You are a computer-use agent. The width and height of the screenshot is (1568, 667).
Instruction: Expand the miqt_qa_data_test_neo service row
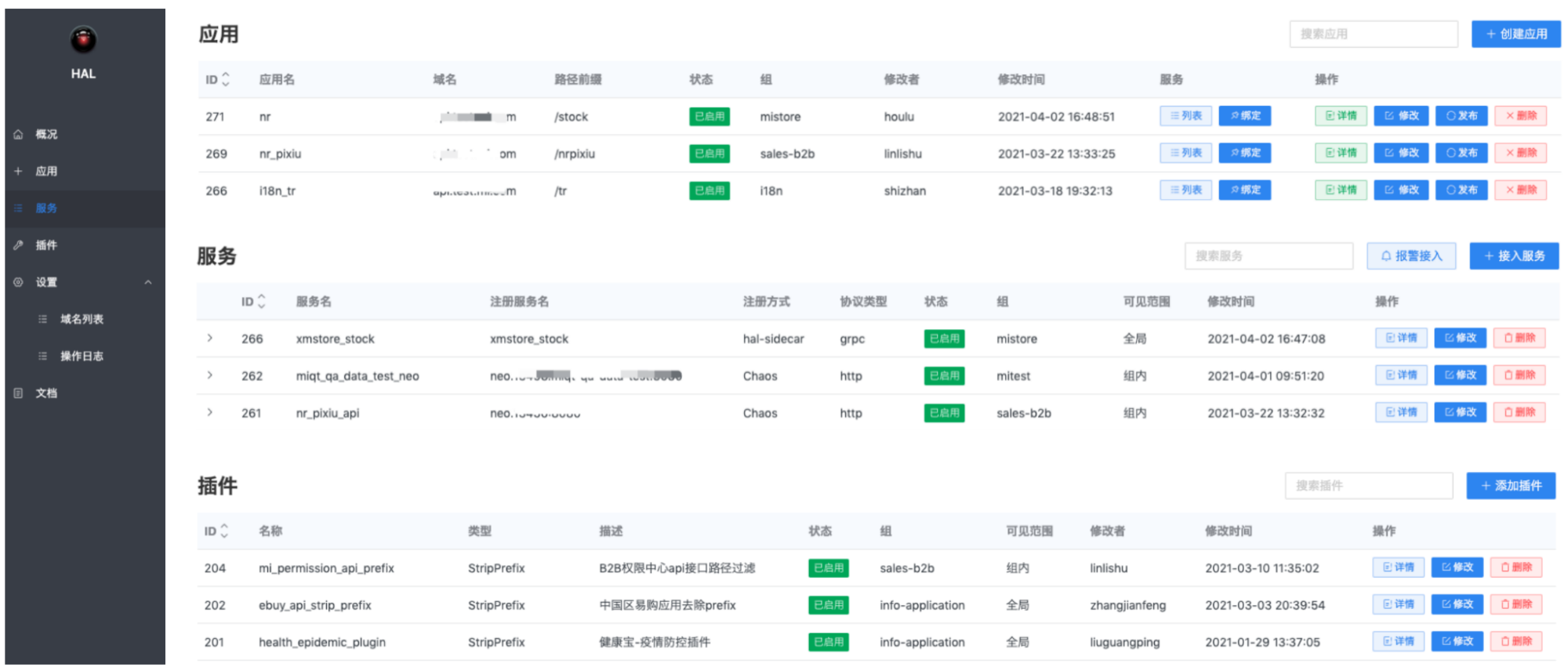pos(210,375)
